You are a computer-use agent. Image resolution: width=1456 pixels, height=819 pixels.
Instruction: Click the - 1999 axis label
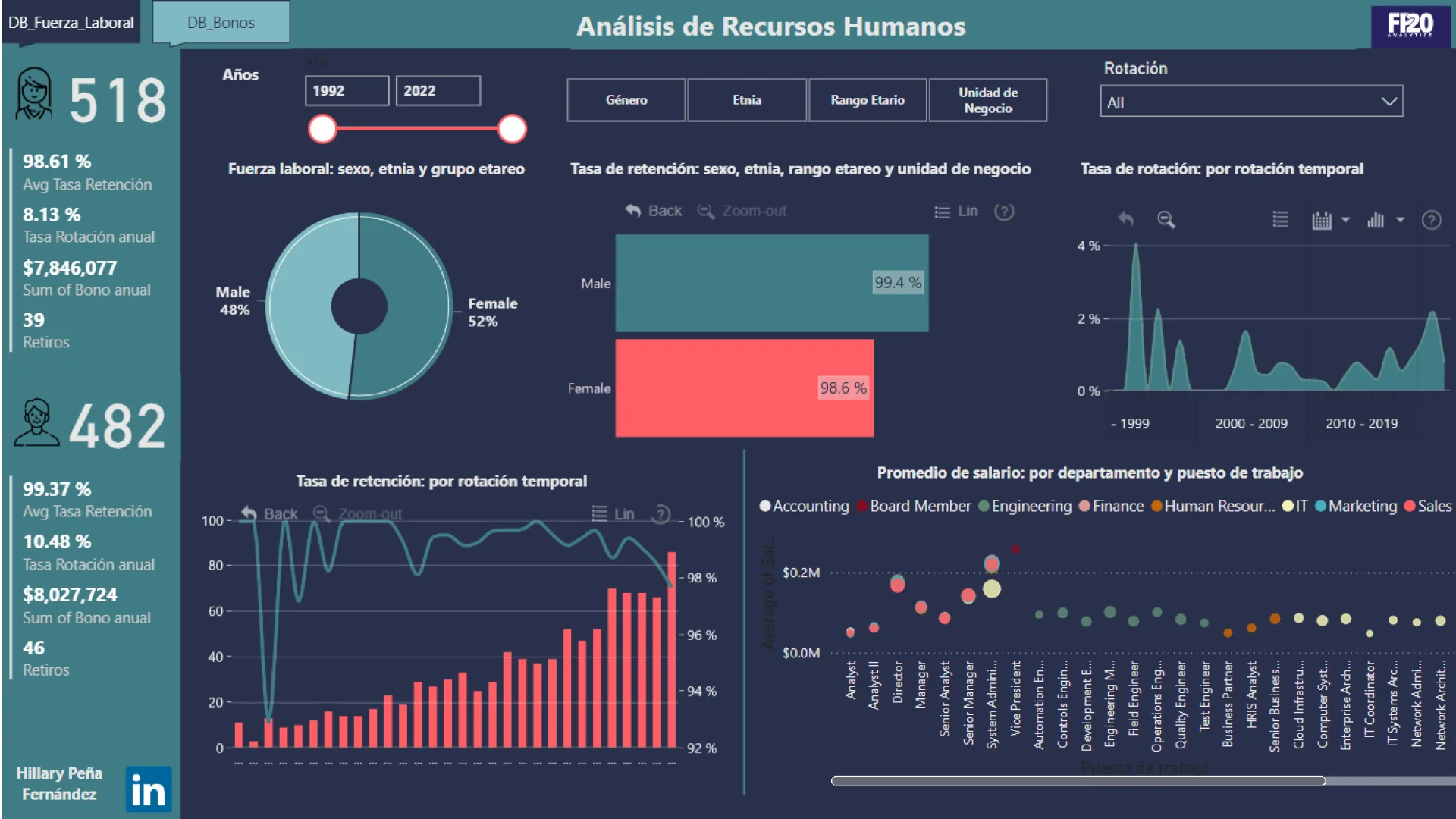1130,423
